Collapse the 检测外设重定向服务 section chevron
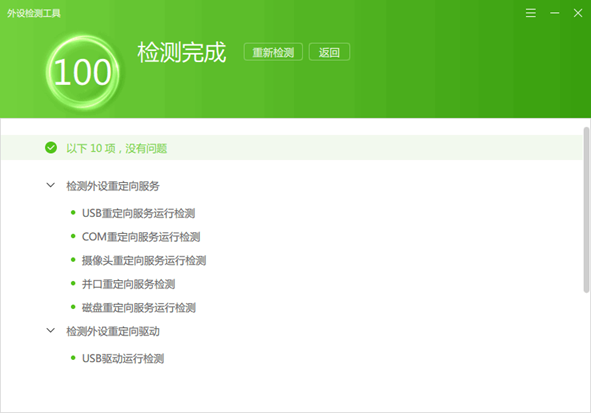The width and height of the screenshot is (591, 413). (x=51, y=185)
